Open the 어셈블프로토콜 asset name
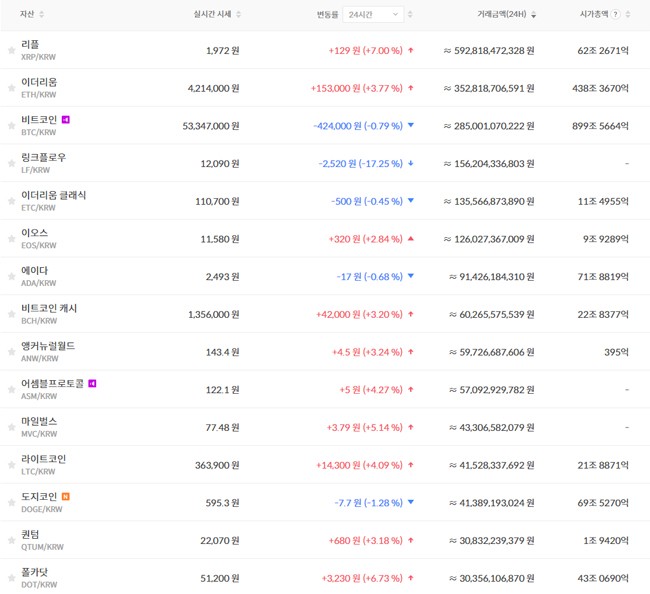650x594 pixels. point(53,384)
